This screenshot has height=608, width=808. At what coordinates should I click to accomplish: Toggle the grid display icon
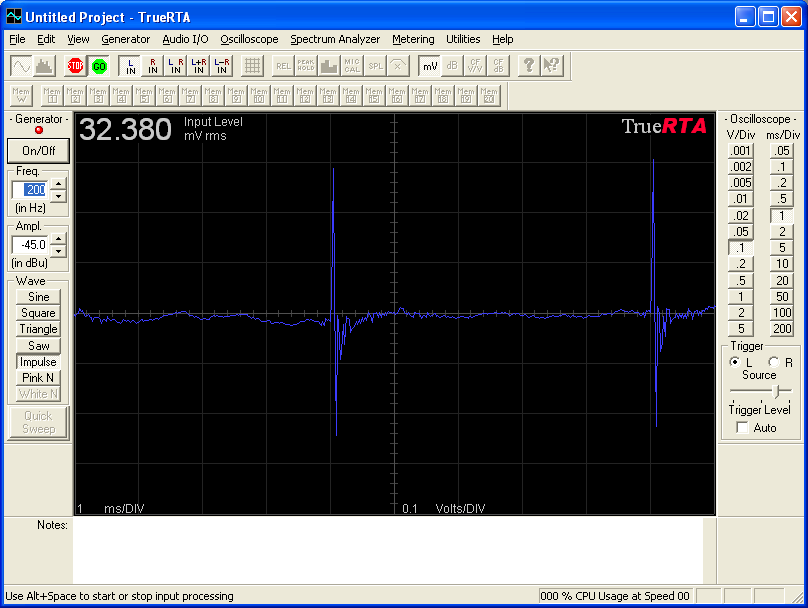pos(252,66)
